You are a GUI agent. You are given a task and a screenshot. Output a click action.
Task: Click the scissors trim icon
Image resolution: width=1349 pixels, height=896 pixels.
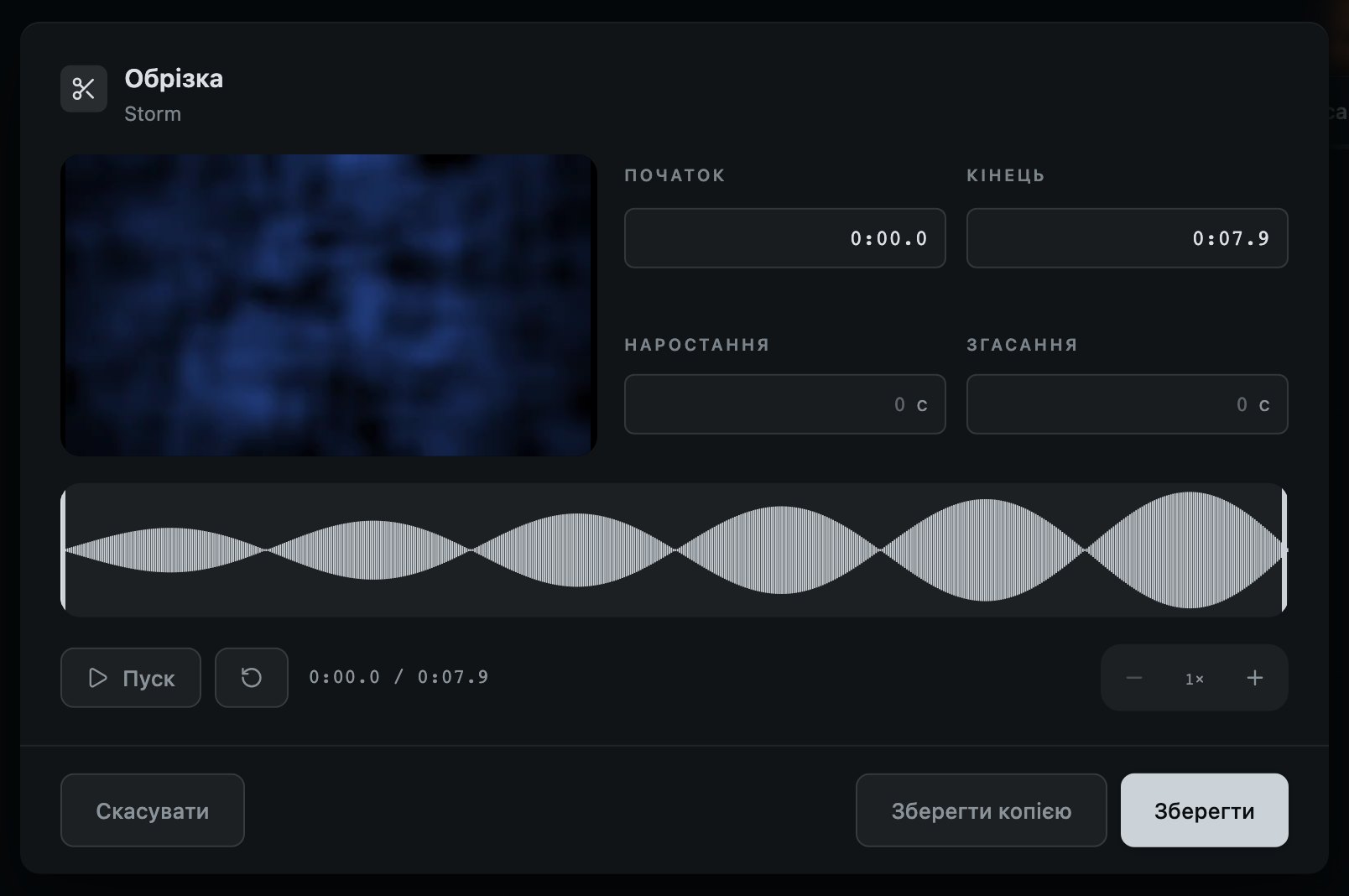click(x=84, y=89)
